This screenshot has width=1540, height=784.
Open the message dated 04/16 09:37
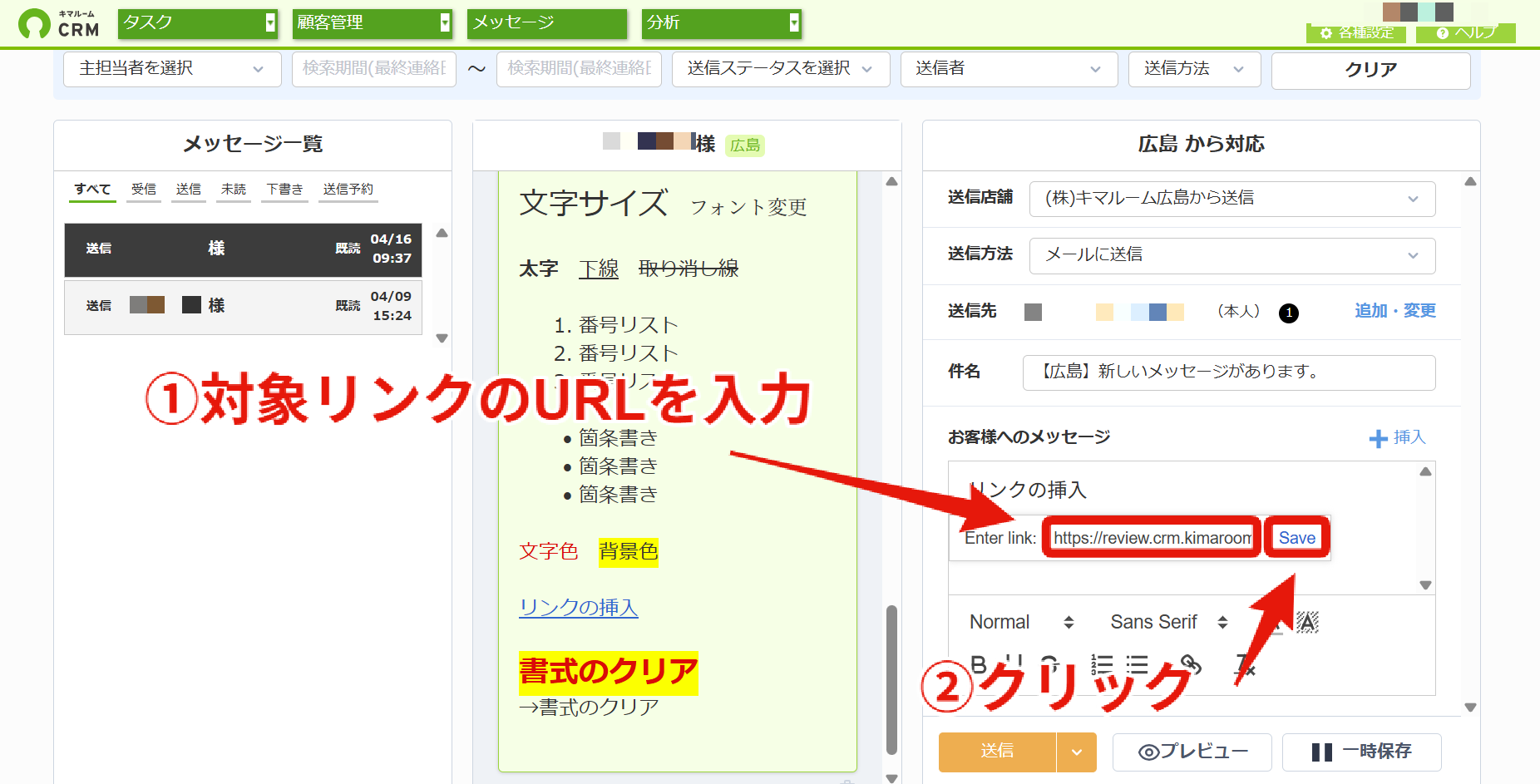tap(243, 249)
